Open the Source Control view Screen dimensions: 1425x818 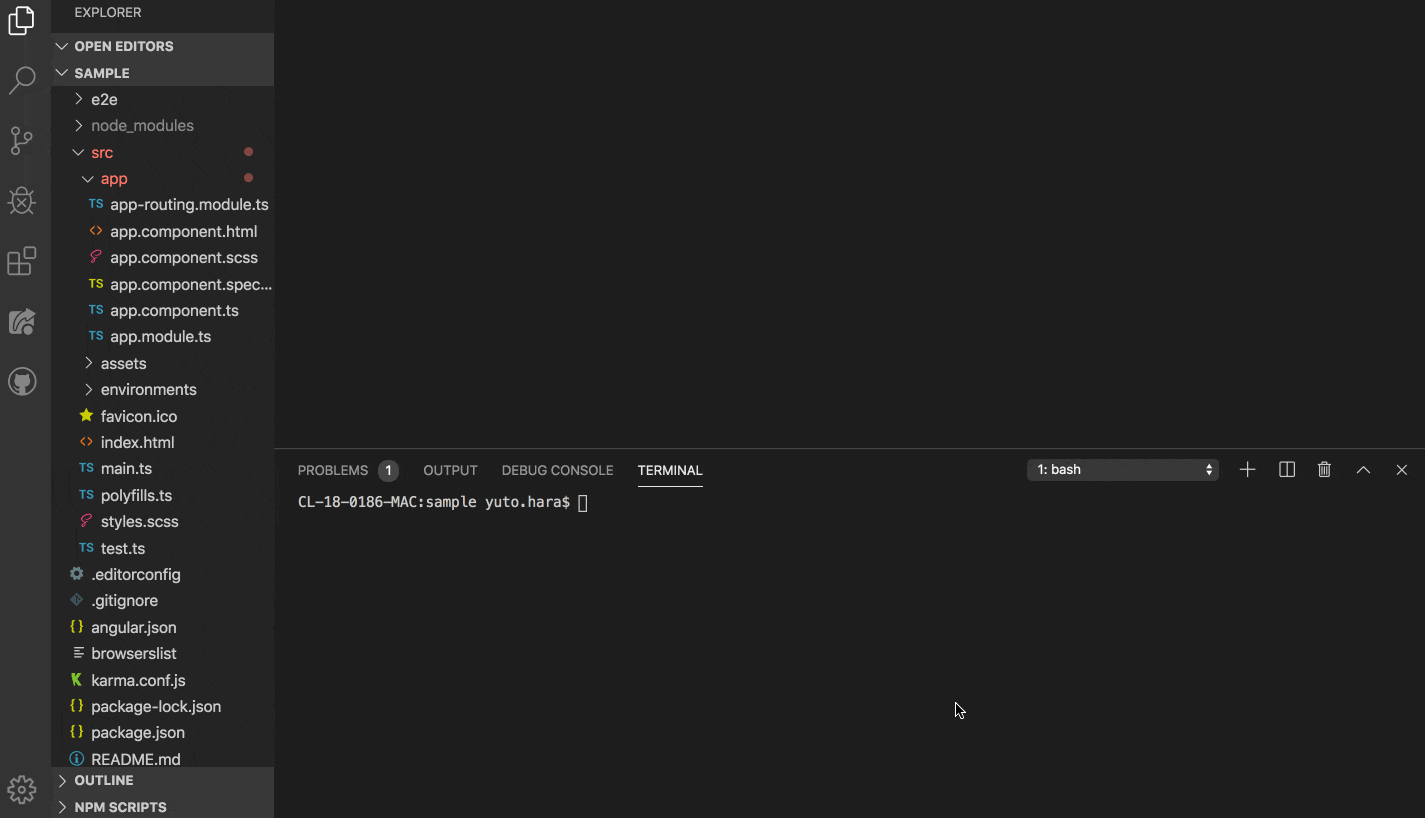tap(22, 140)
